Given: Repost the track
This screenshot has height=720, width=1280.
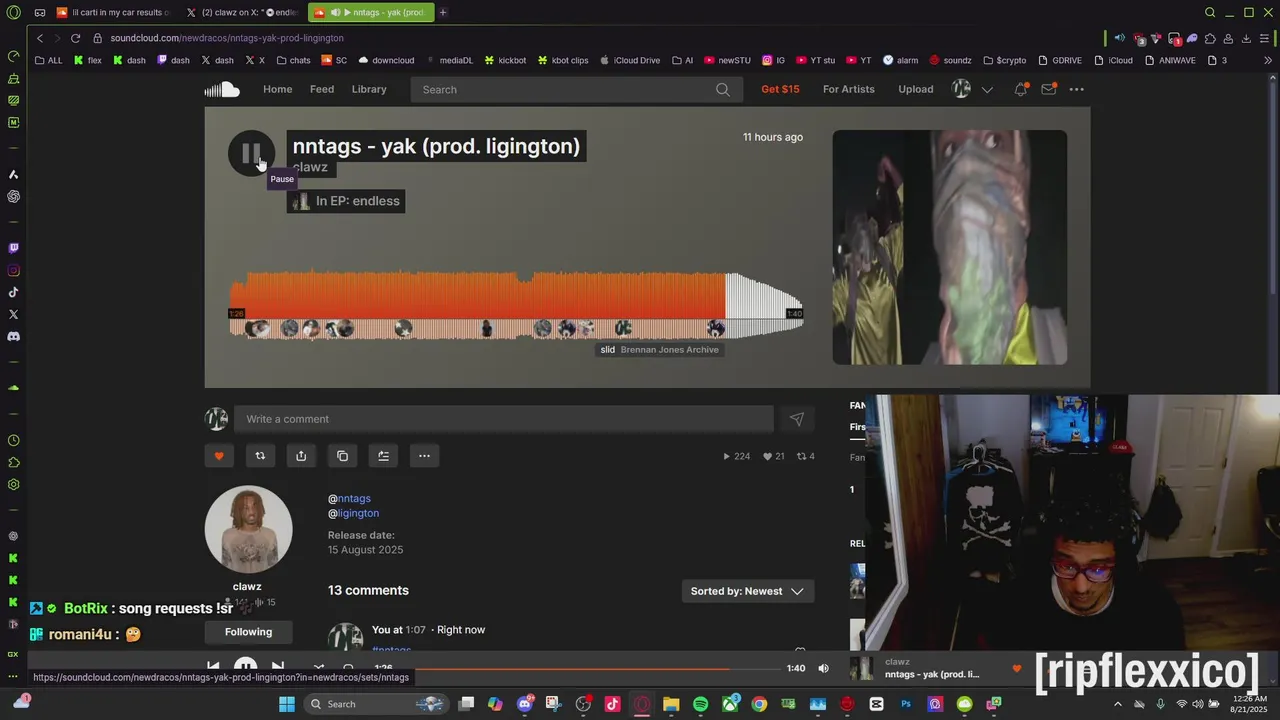Looking at the screenshot, I should (x=260, y=456).
